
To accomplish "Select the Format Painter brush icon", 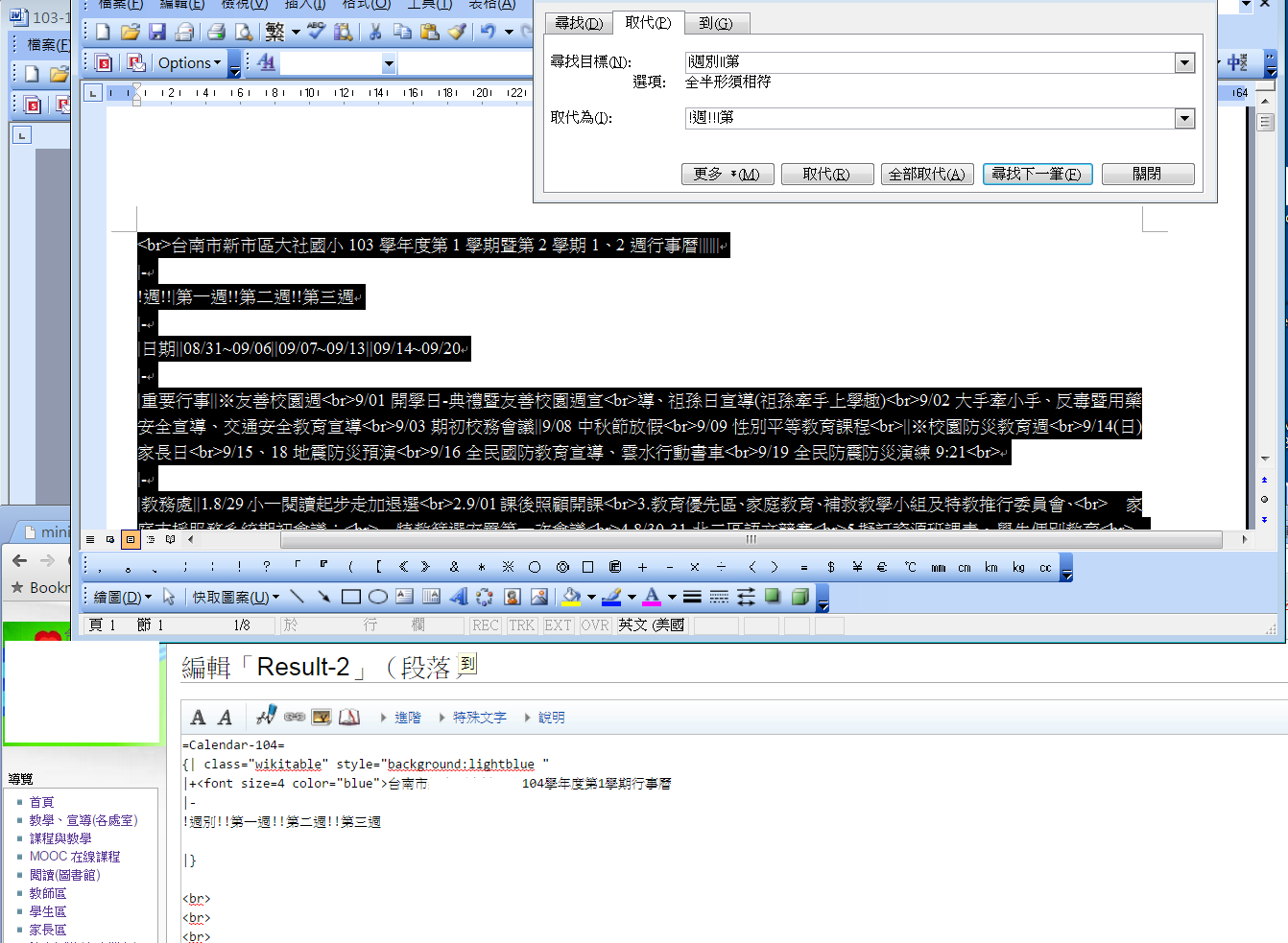I will 457,32.
